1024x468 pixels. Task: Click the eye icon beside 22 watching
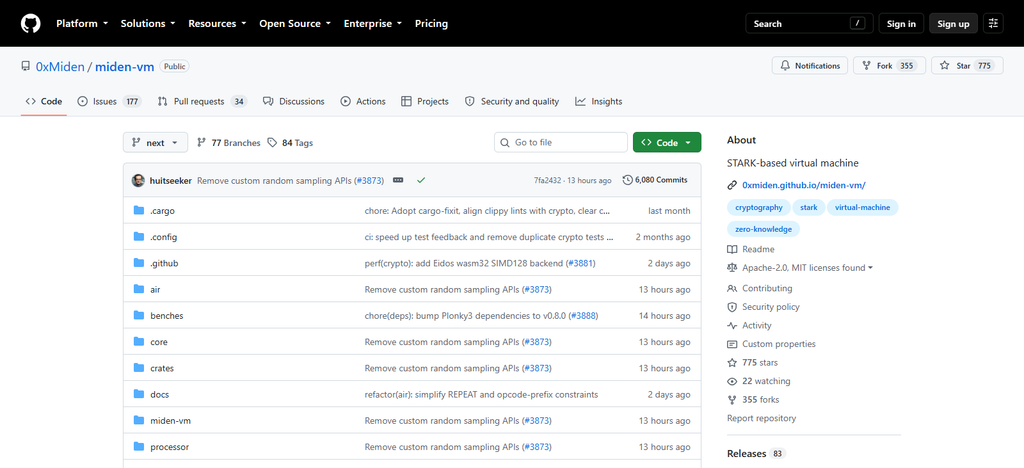pyautogui.click(x=731, y=381)
